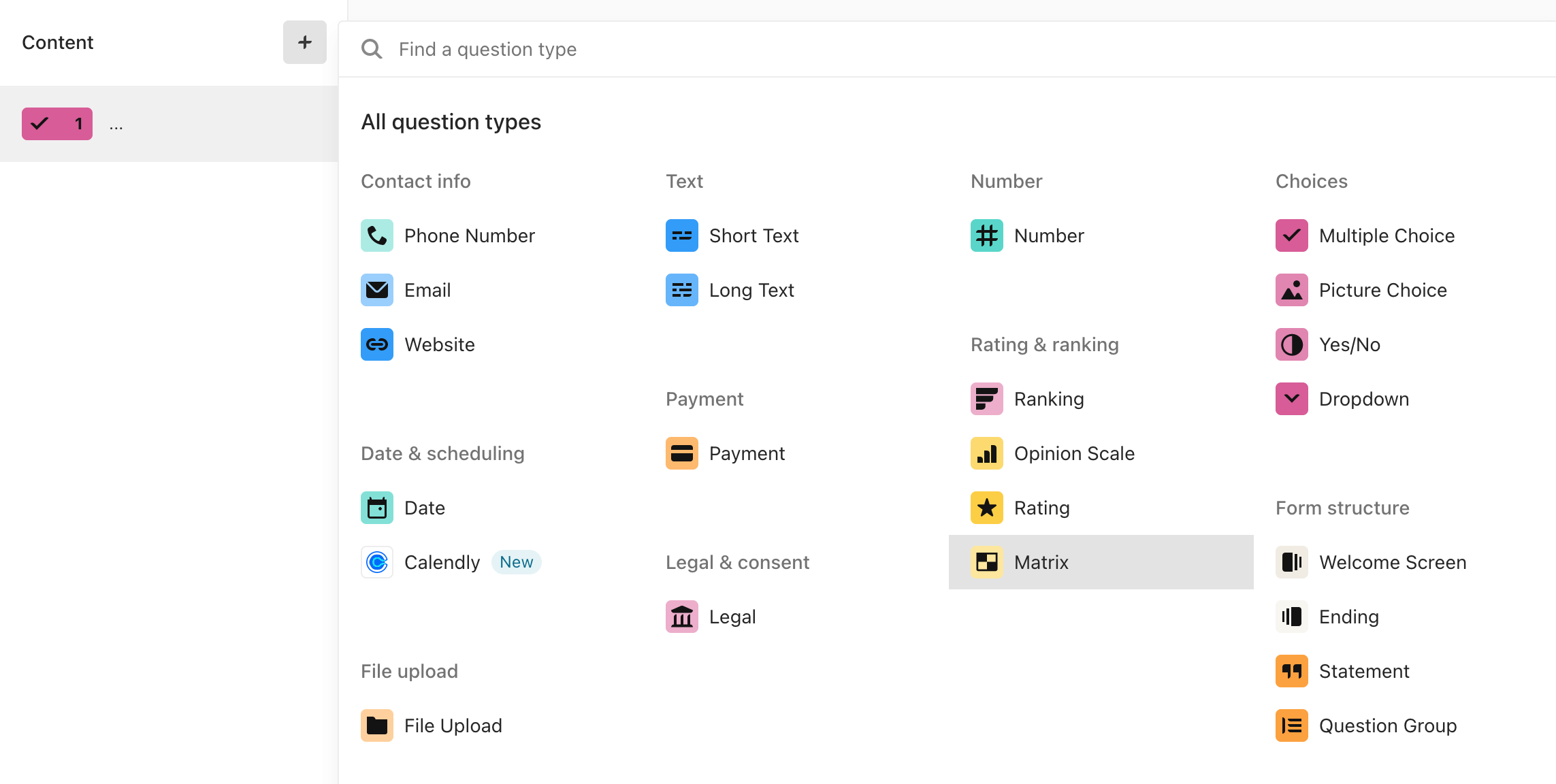Select the Website label

click(440, 344)
